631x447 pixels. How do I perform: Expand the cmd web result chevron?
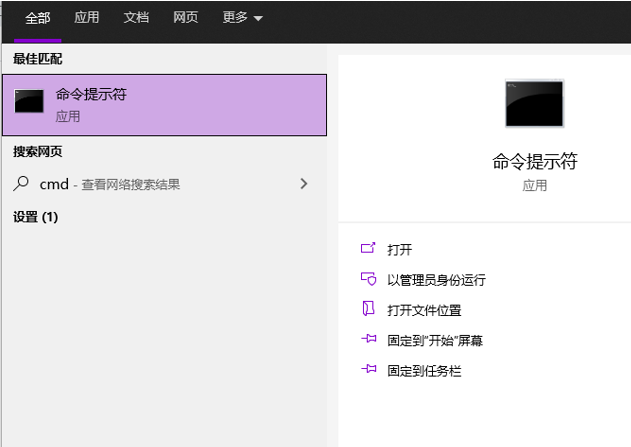[304, 184]
